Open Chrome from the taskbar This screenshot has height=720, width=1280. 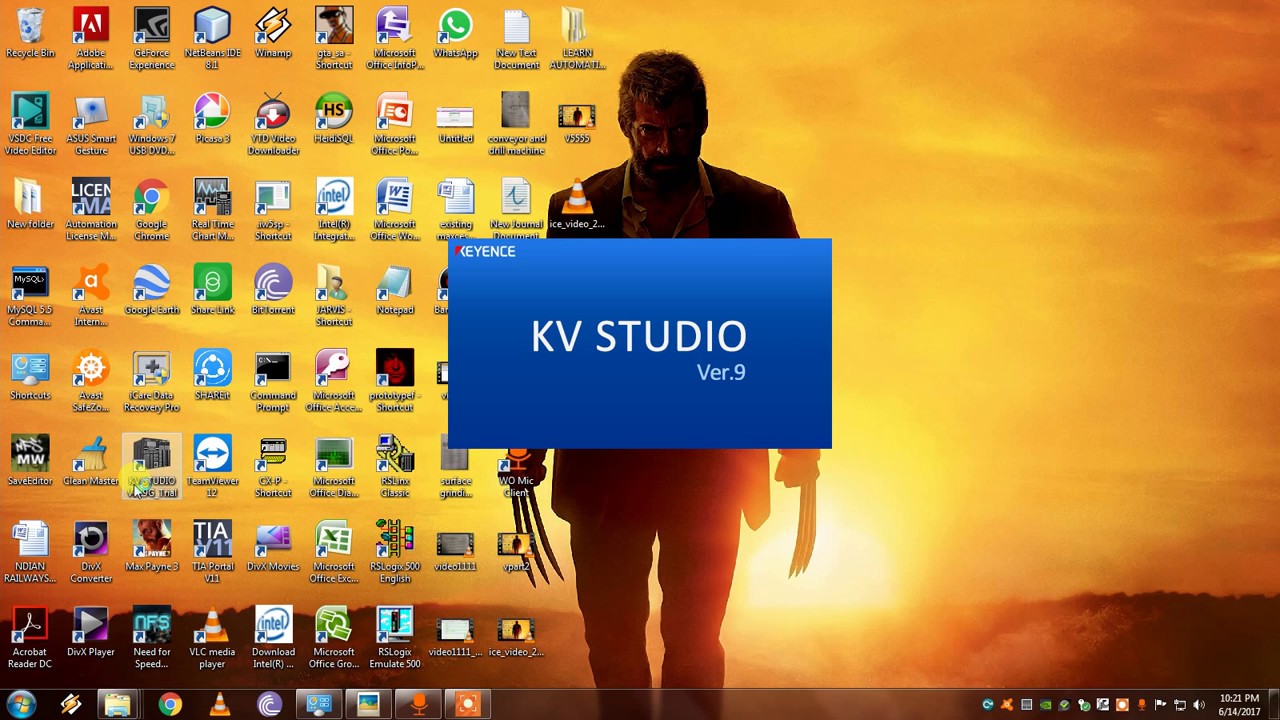click(170, 705)
